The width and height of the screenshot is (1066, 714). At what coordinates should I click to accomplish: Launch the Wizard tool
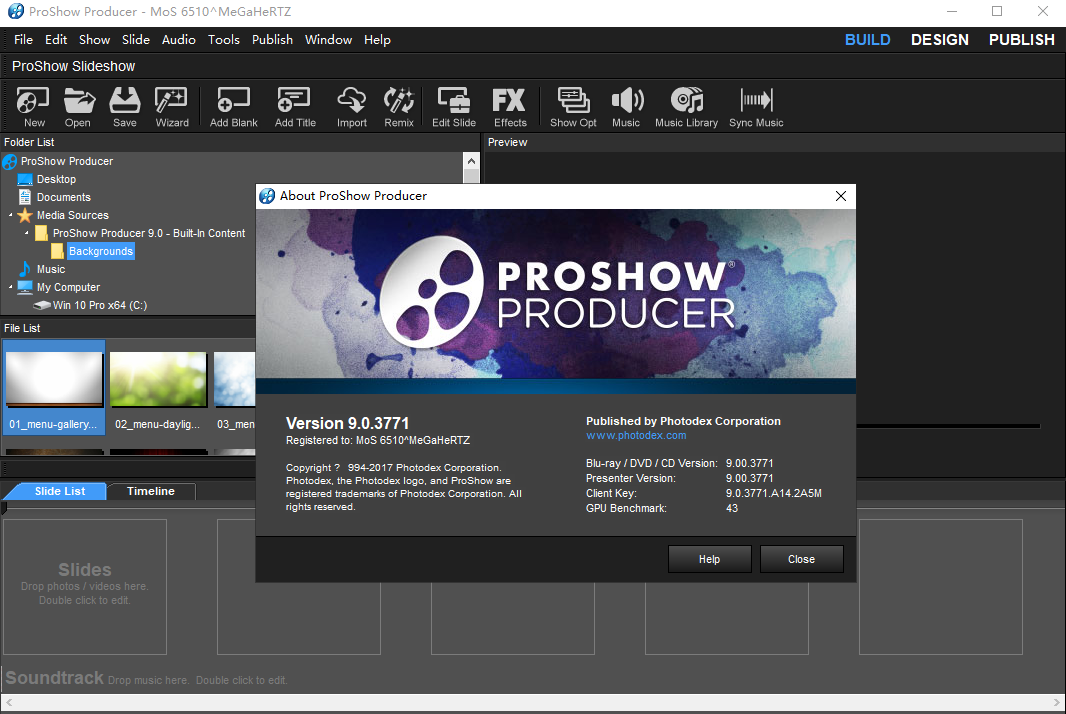[172, 107]
